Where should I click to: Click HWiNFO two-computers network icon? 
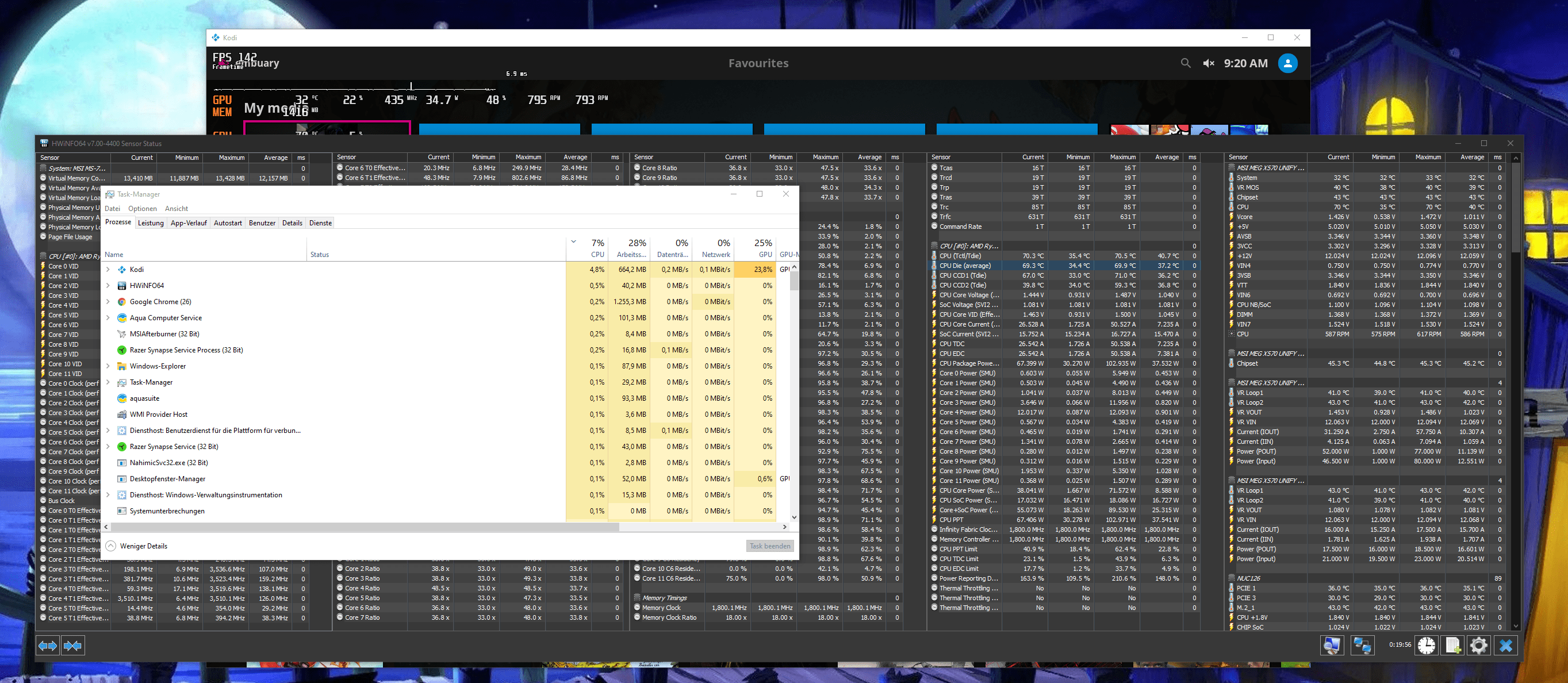1362,645
